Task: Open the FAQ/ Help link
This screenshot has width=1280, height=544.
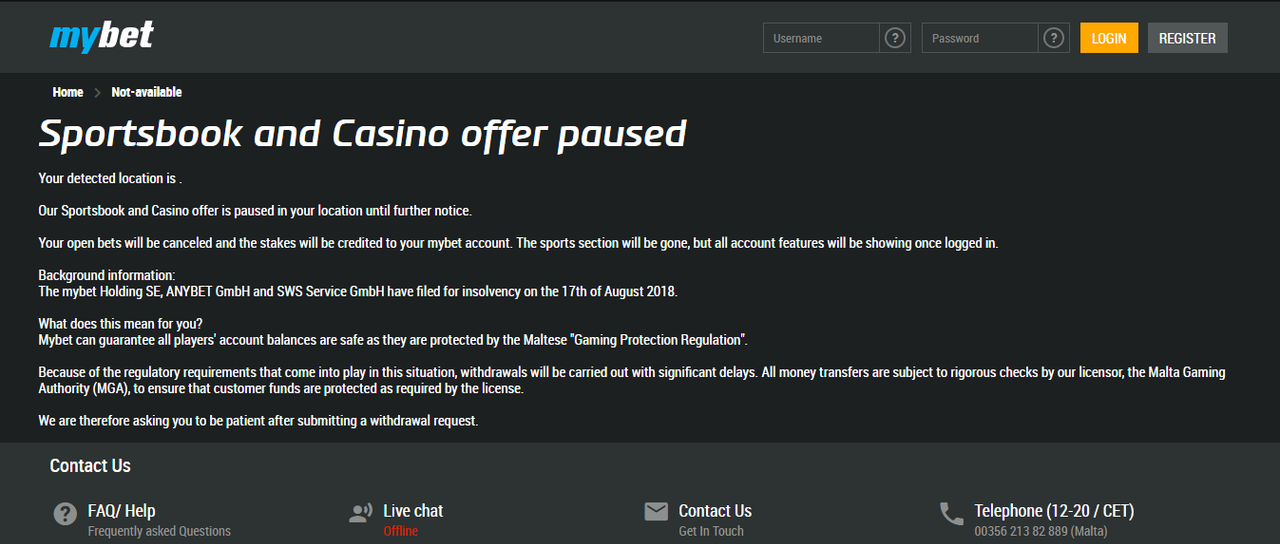Action: 122,511
